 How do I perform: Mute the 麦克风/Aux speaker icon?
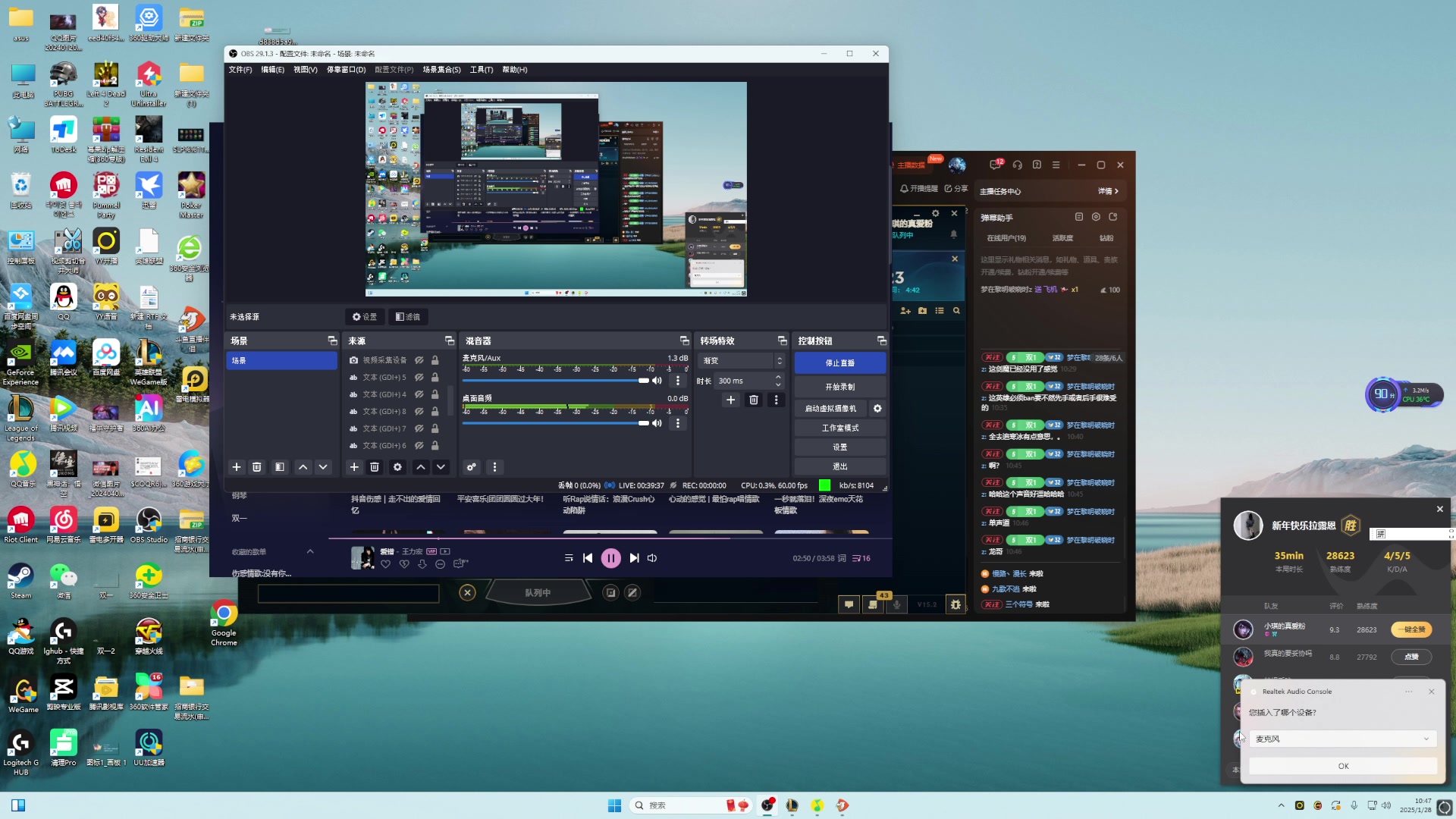tap(657, 381)
